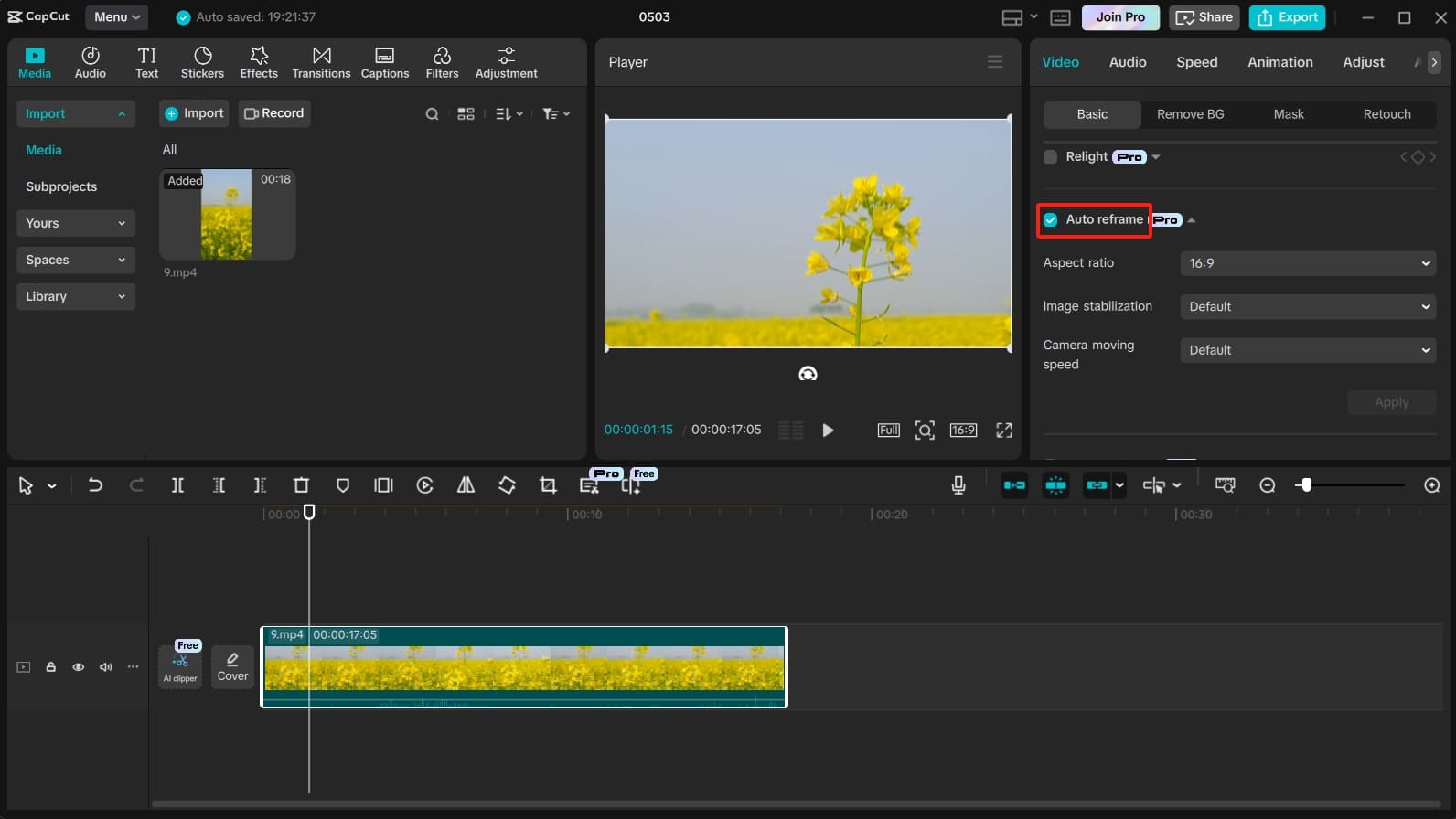Zoom in timeline with plus icon
The width and height of the screenshot is (1456, 819).
(x=1432, y=485)
